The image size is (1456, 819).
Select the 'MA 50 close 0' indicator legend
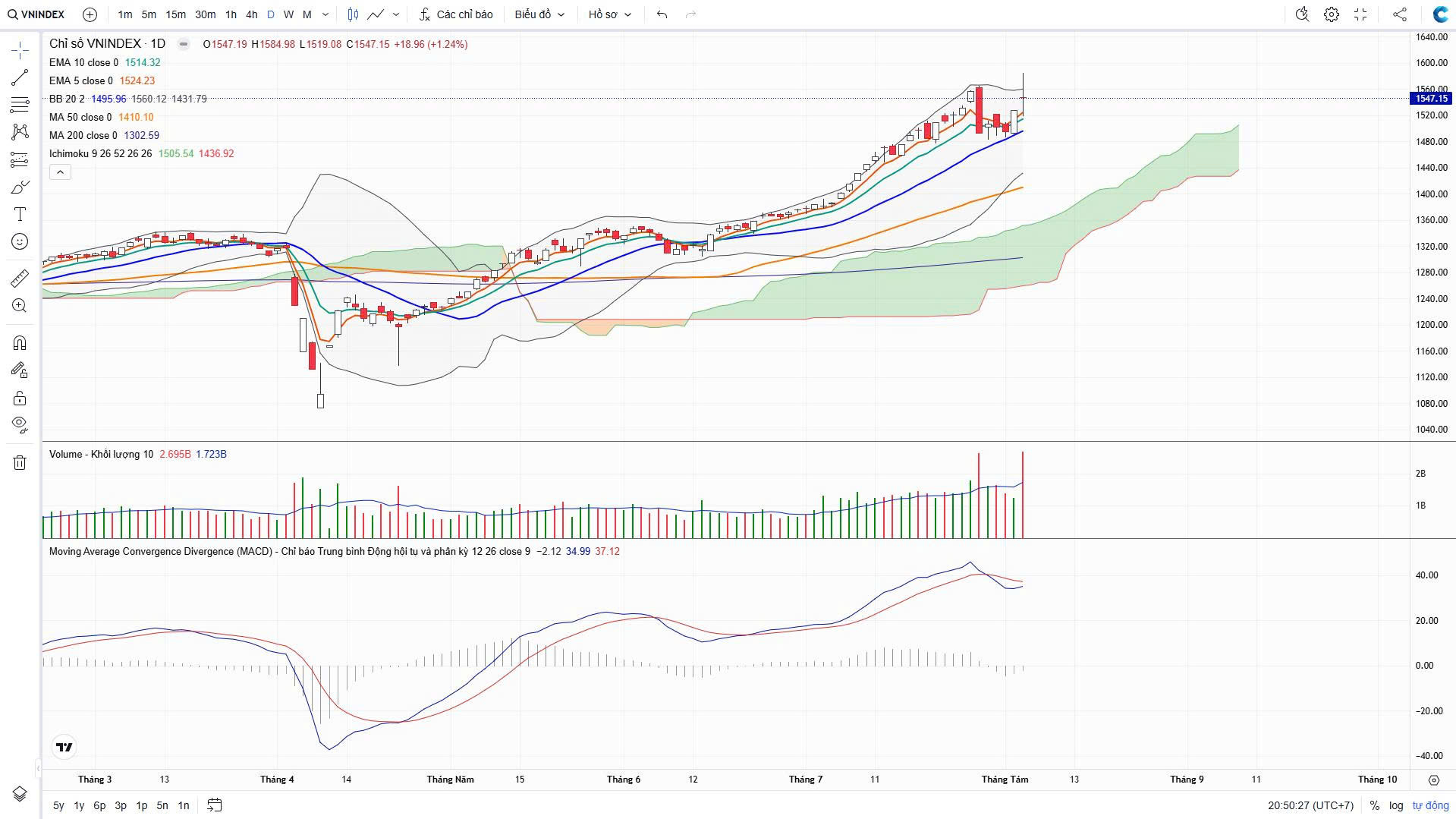[x=80, y=118]
